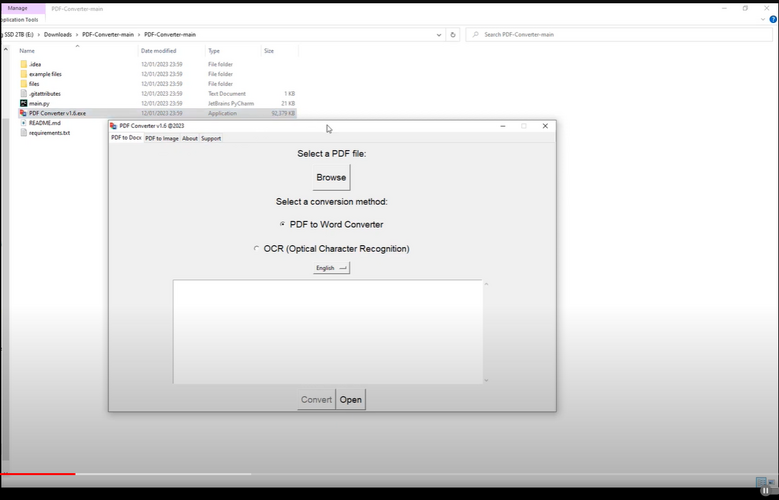Viewport: 779px width, 500px height.
Task: Click the text area scroll up arrow
Action: tap(486, 284)
